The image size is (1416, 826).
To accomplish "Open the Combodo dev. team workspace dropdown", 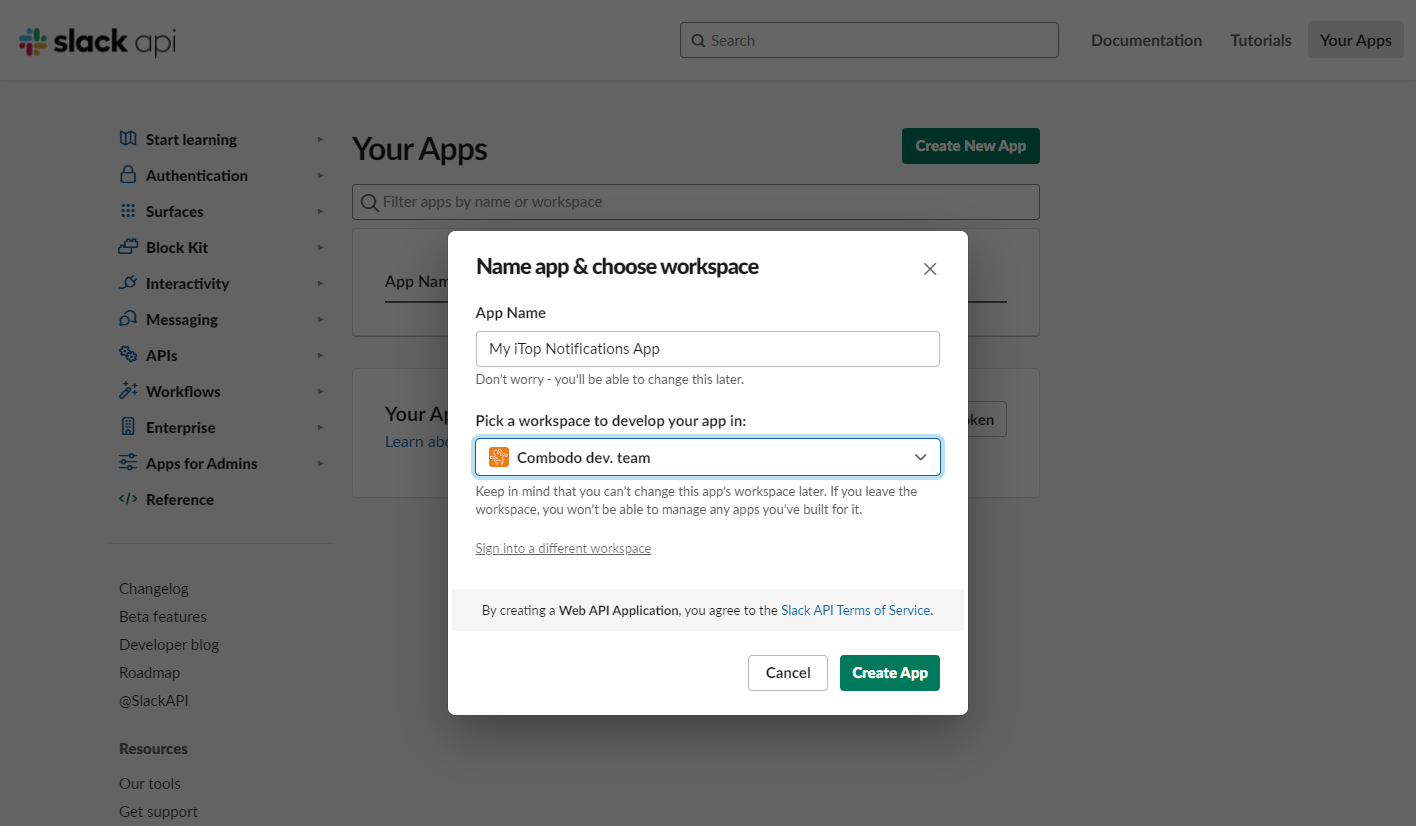I will click(708, 457).
